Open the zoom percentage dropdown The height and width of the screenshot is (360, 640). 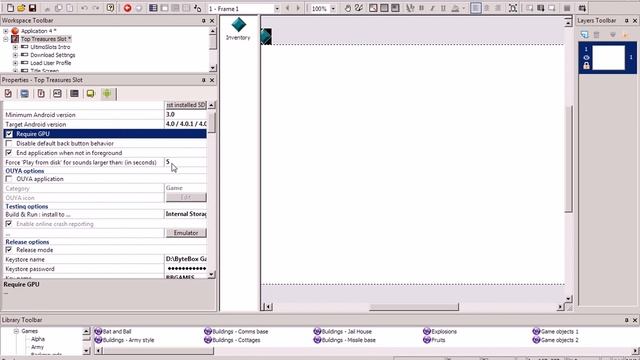pos(333,9)
